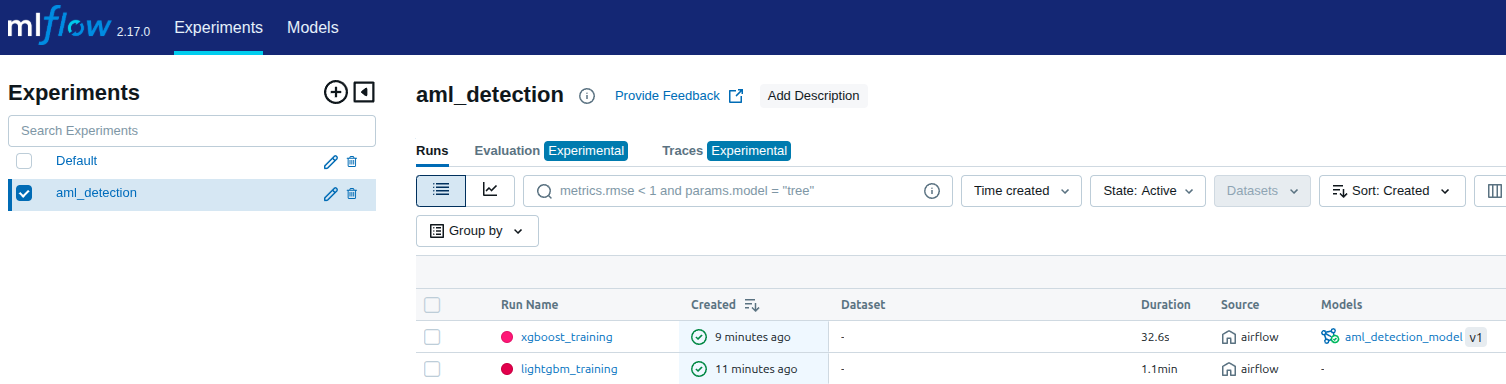The image size is (1506, 384).
Task: Click the Duration column header
Action: tap(1166, 305)
